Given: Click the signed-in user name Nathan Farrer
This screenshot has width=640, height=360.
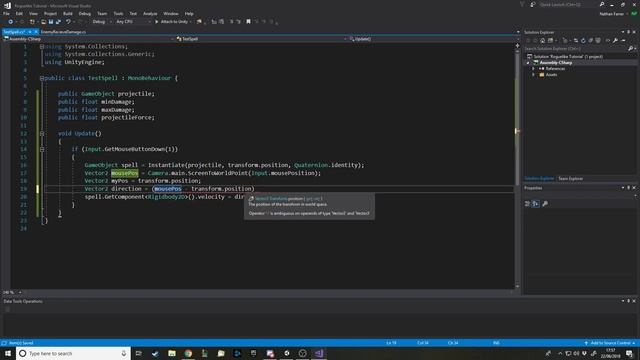Looking at the screenshot, I should (611, 14).
